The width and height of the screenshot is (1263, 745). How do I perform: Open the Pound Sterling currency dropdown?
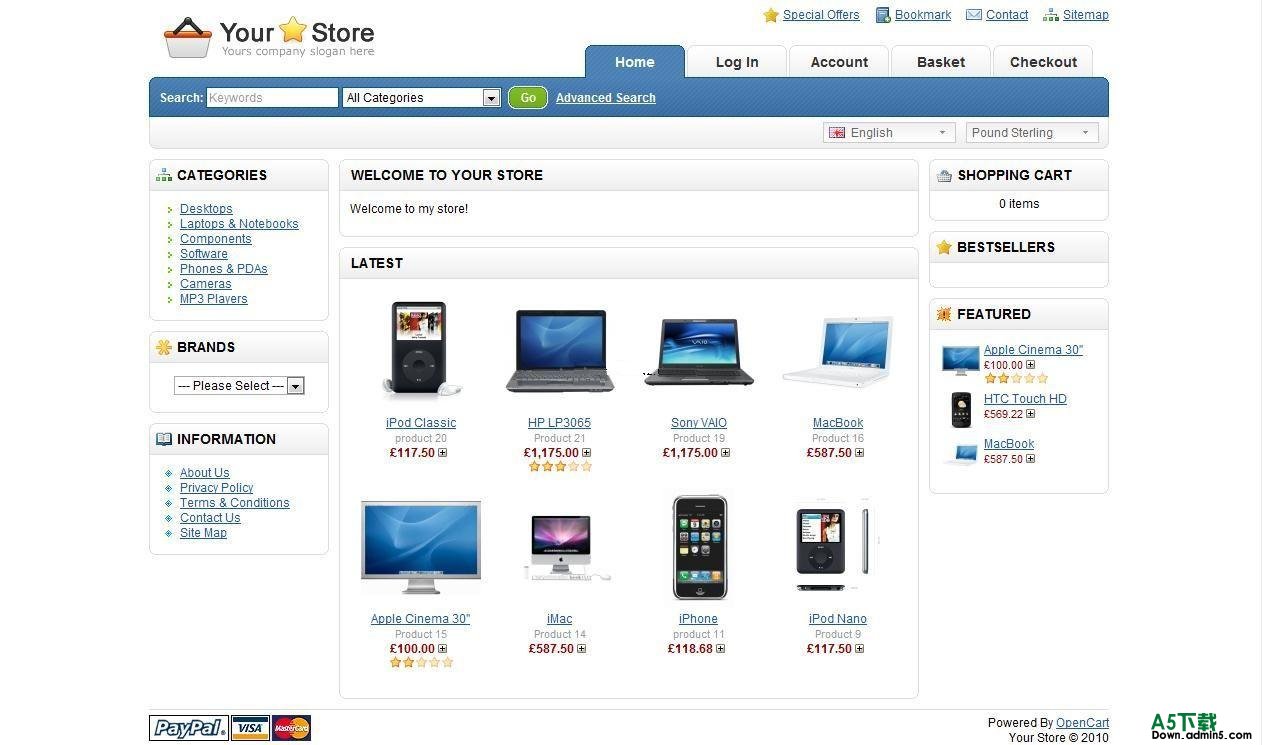tap(1032, 132)
